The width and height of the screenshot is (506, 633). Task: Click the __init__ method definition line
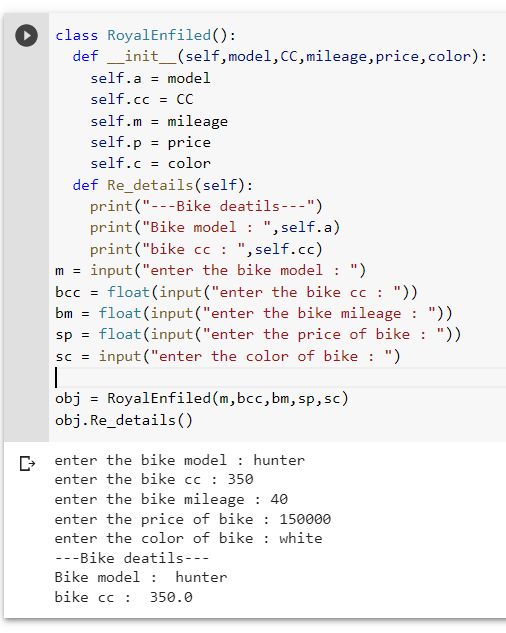tap(280, 57)
